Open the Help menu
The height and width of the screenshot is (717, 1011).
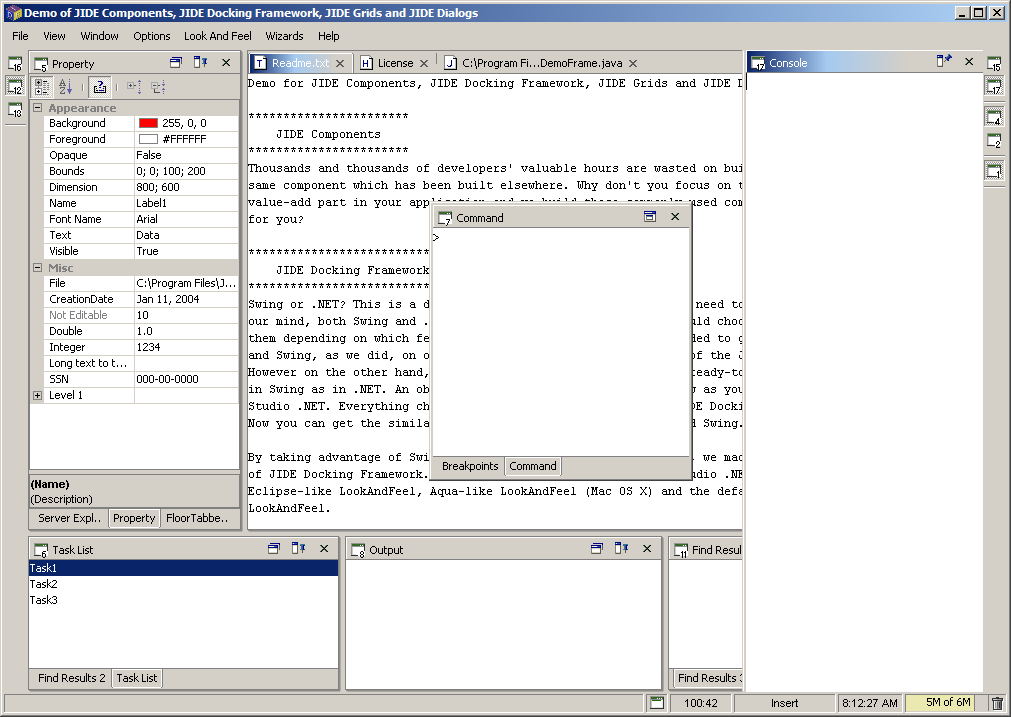(328, 36)
